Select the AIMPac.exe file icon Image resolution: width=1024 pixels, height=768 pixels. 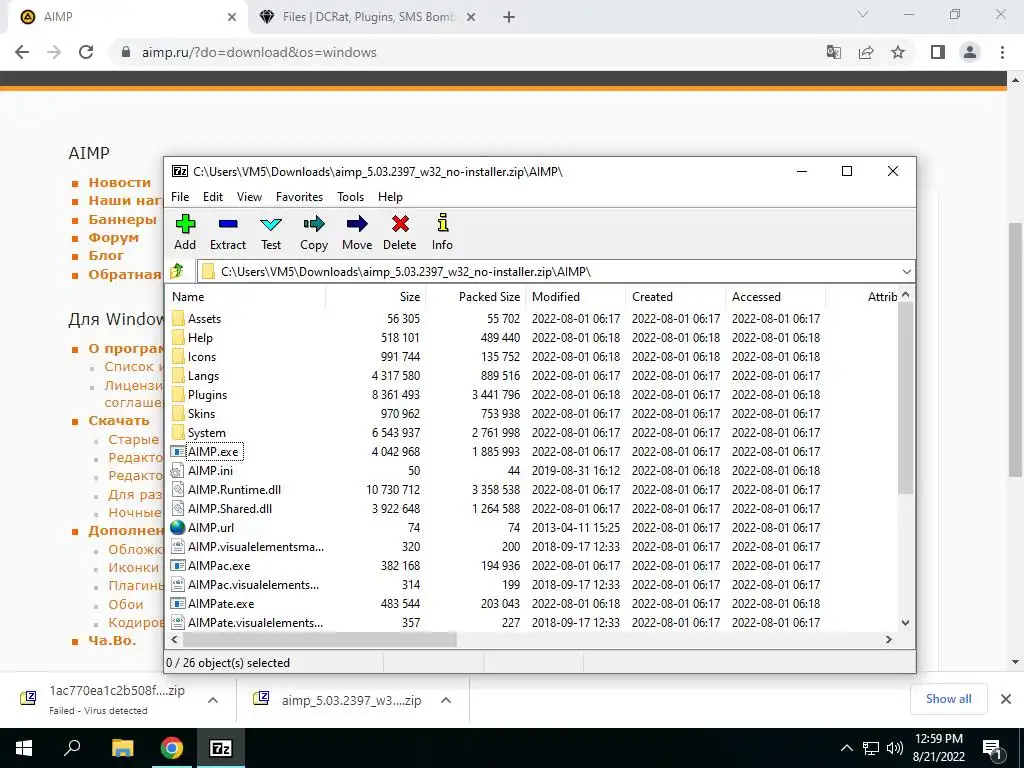(x=178, y=566)
